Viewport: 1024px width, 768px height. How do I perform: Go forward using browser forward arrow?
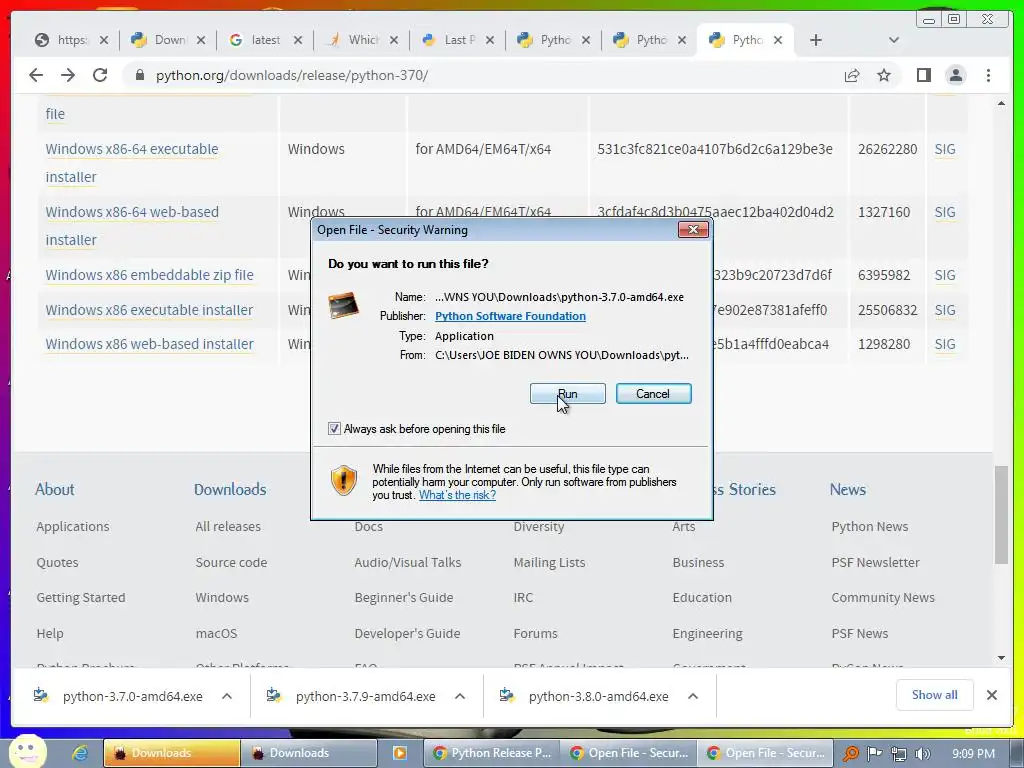[x=68, y=75]
